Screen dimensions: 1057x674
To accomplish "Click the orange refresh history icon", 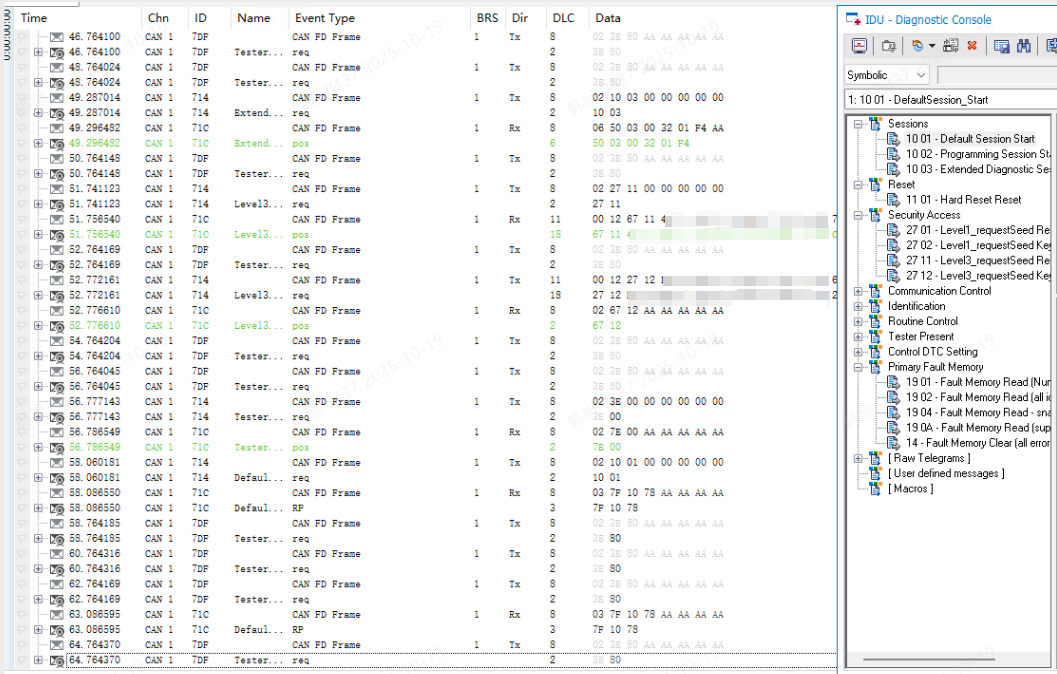I will pyautogui.click(x=916, y=46).
